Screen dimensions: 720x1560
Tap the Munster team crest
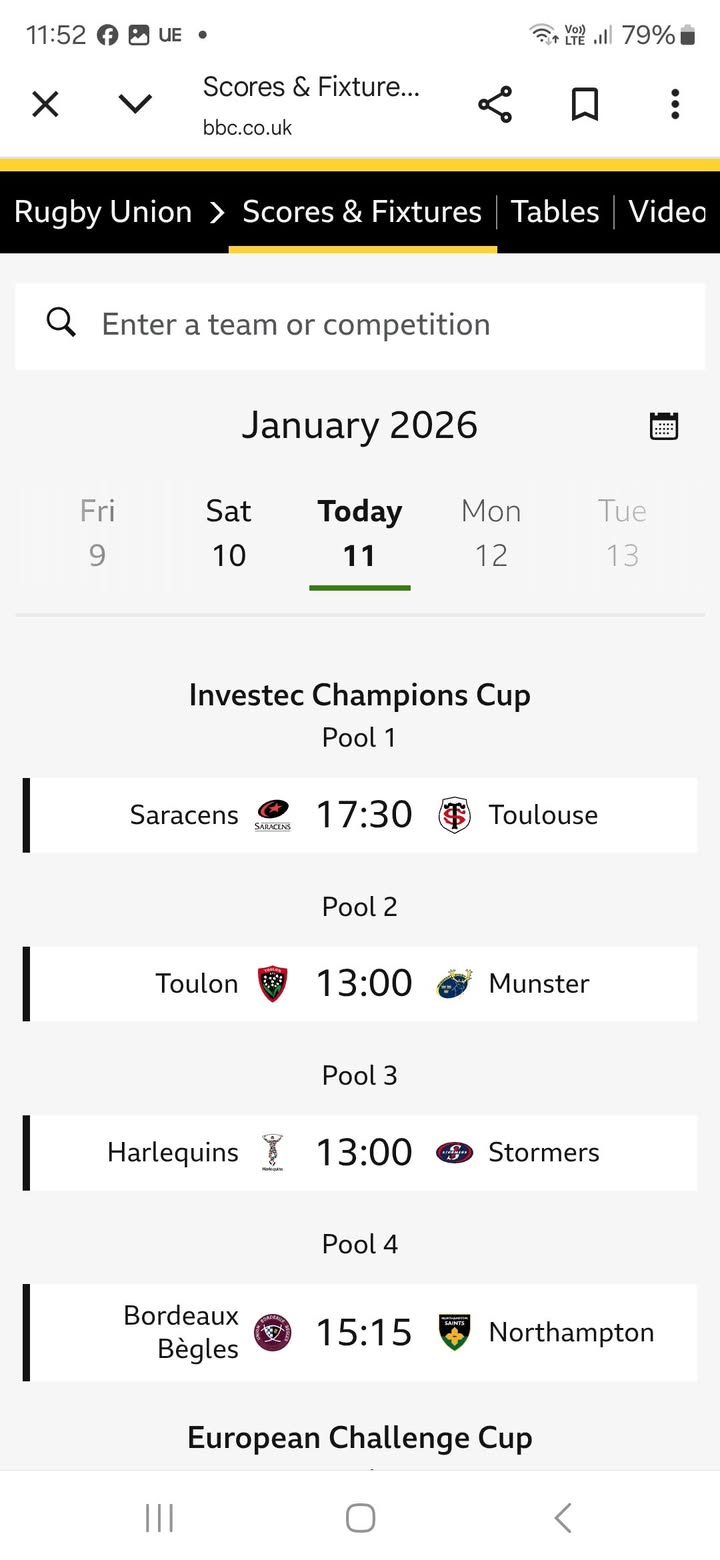(x=454, y=984)
